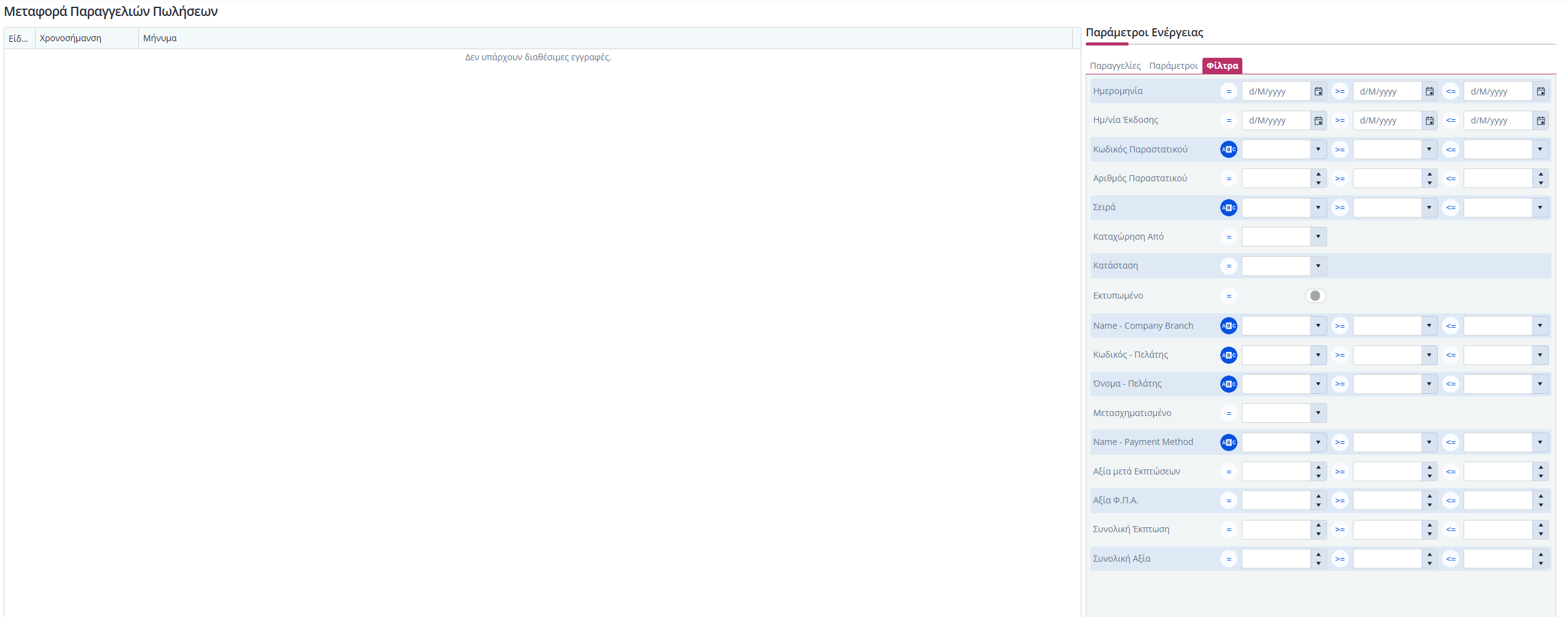Click ABC icon for Name - Payment Method
This screenshot has width=1568, height=617.
[1228, 442]
